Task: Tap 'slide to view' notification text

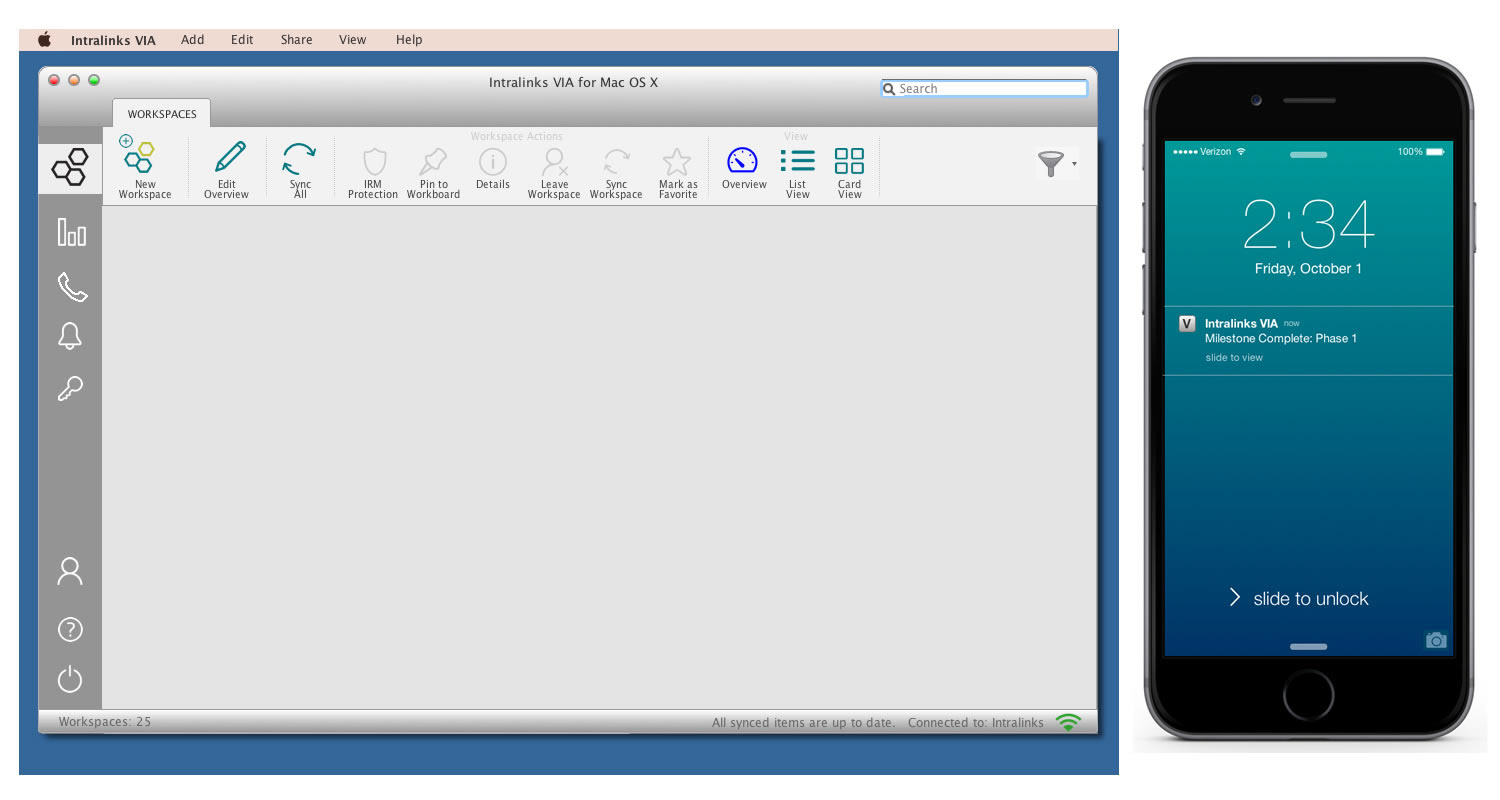Action: (x=1234, y=357)
